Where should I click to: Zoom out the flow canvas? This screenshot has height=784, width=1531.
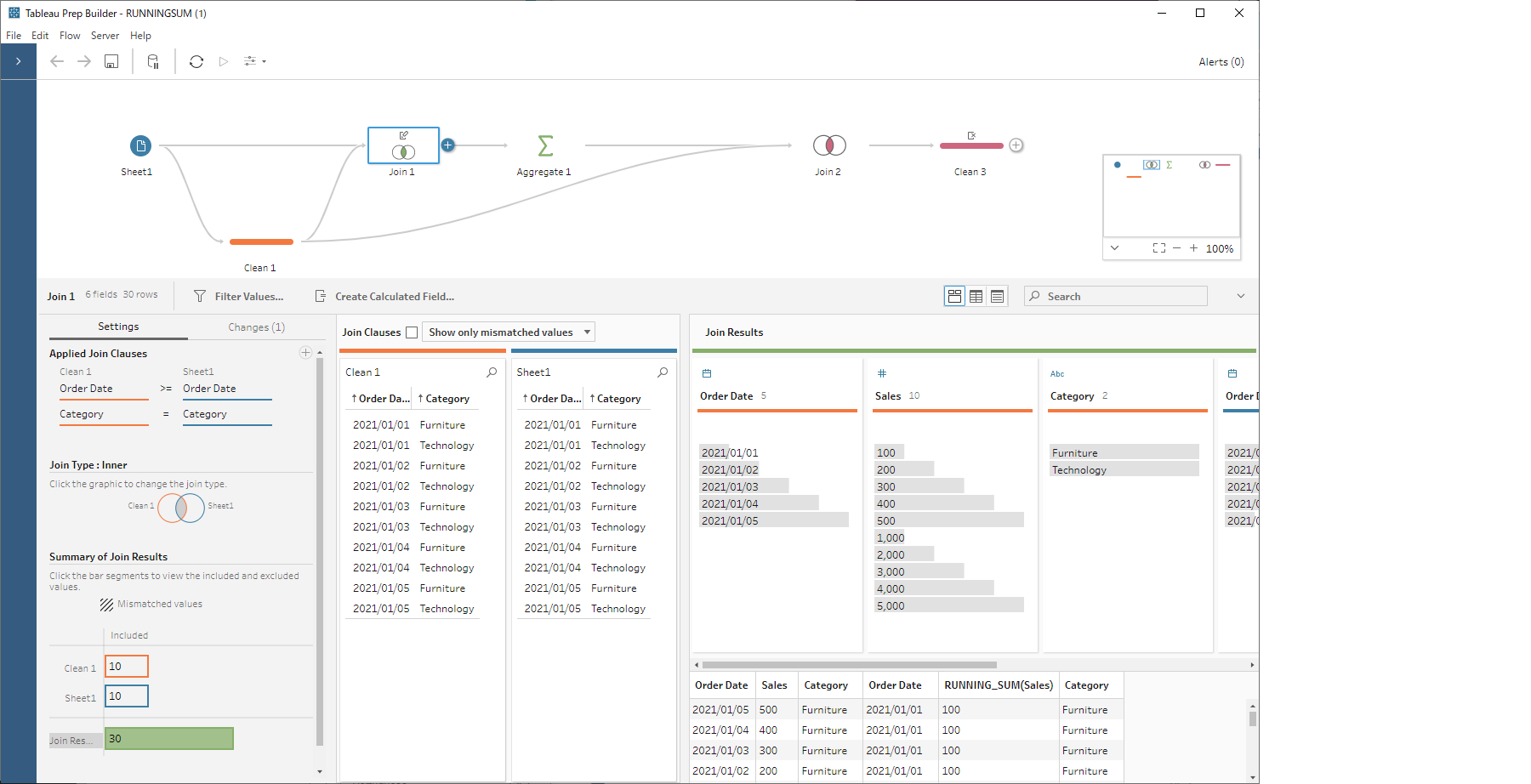[x=1176, y=248]
